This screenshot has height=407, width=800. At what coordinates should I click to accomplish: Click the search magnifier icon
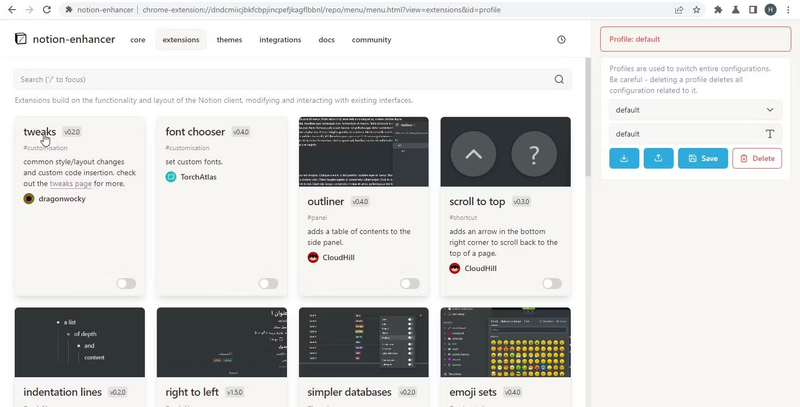(559, 79)
